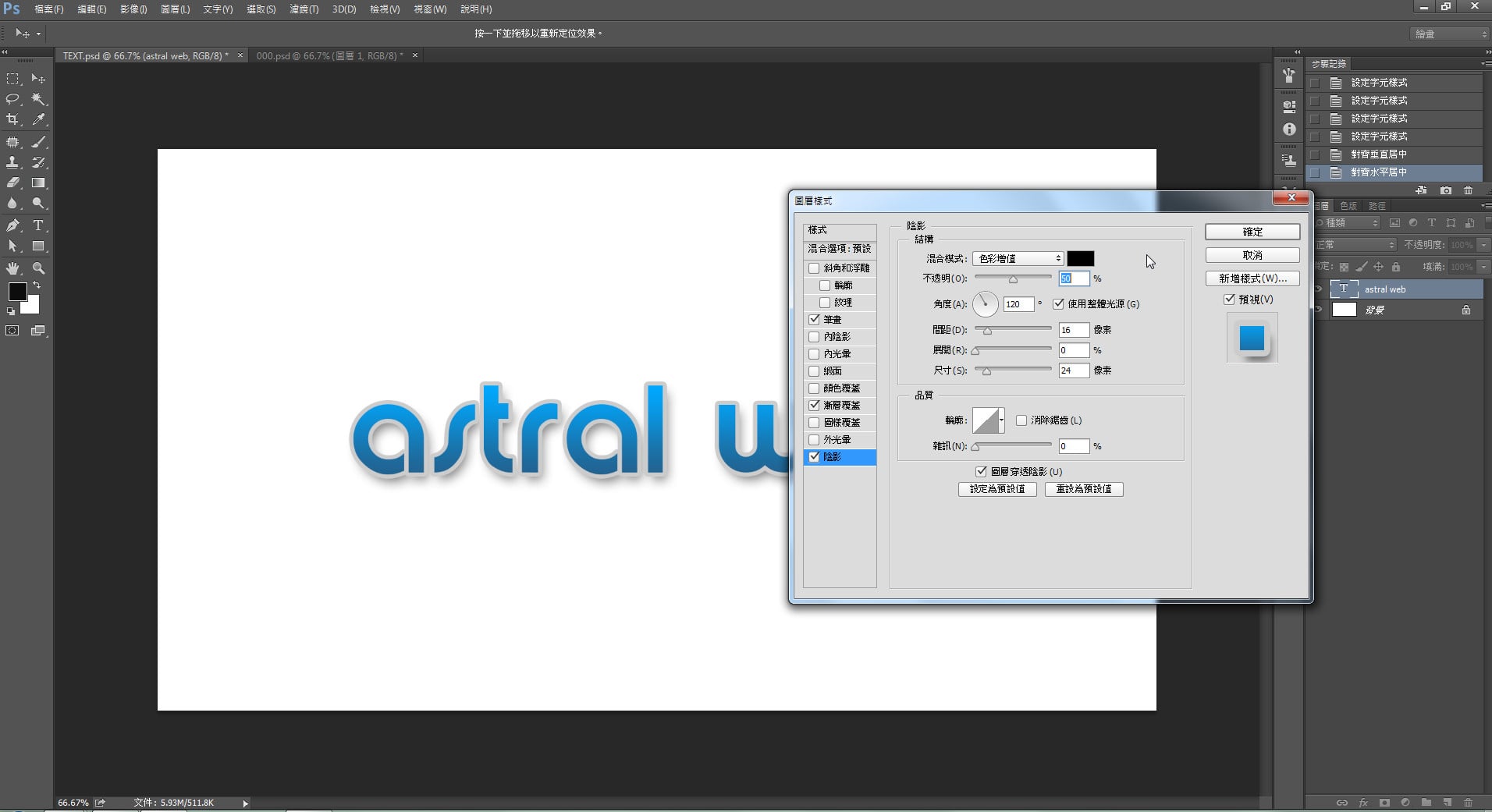This screenshot has width=1492, height=812.
Task: Toggle the 預視 preview checkbox
Action: tap(1229, 300)
